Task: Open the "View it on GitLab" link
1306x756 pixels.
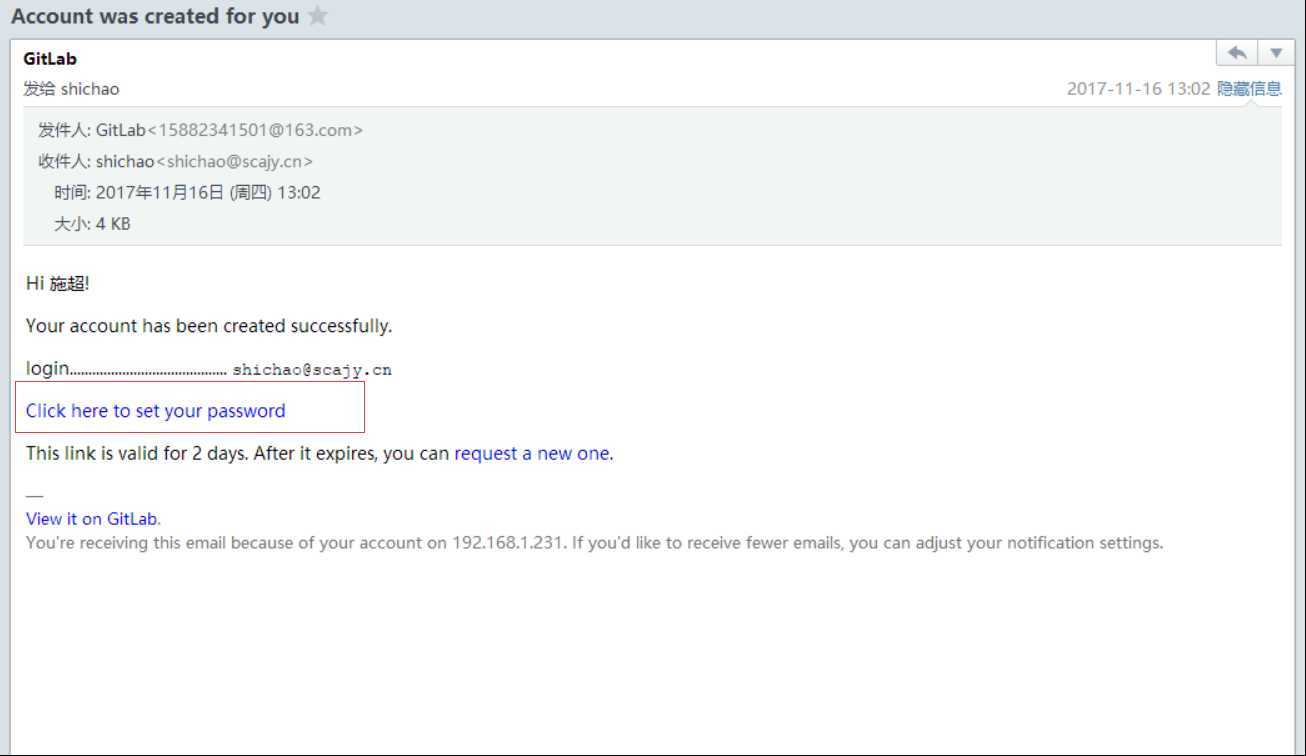Action: 92,519
